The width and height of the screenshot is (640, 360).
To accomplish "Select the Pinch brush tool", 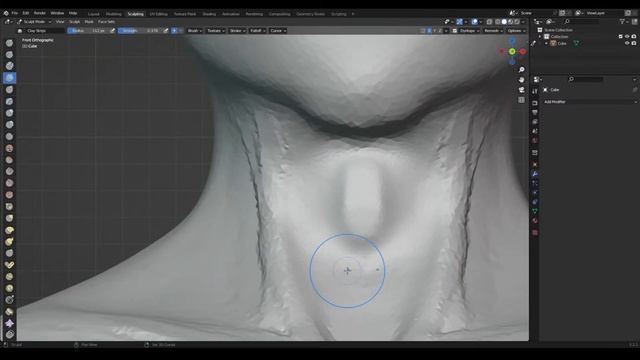I will [x=9, y=206].
